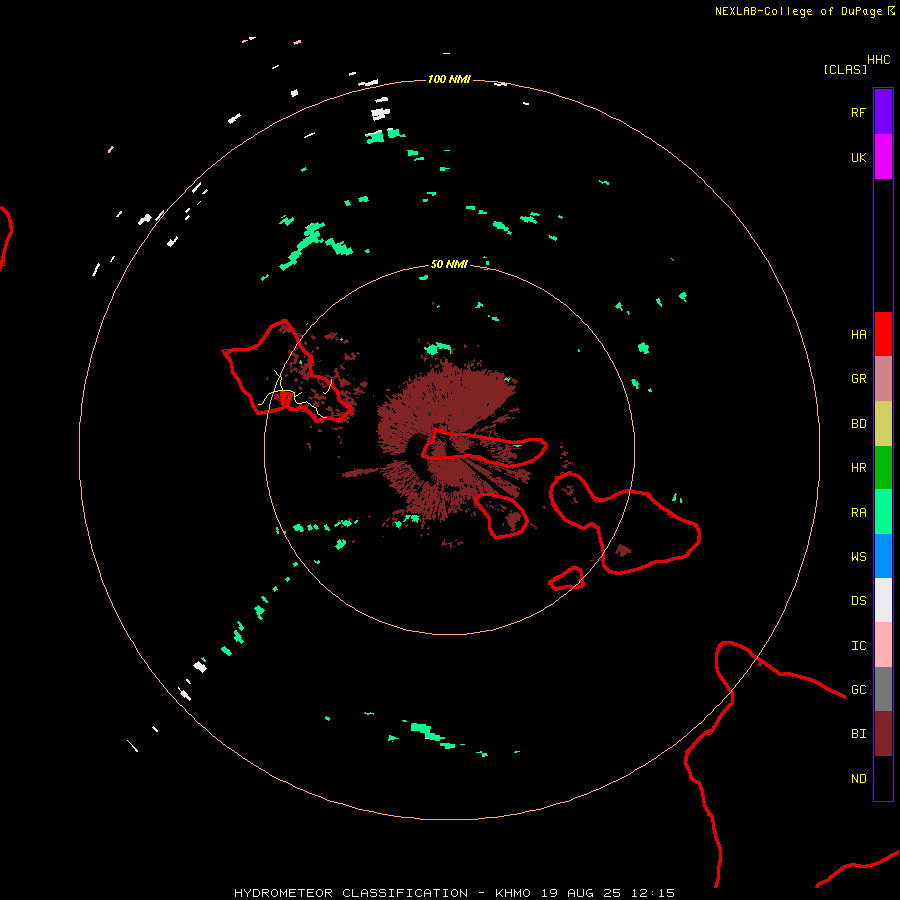Pick the DS white legend swatch
900x900 pixels.
[883, 600]
